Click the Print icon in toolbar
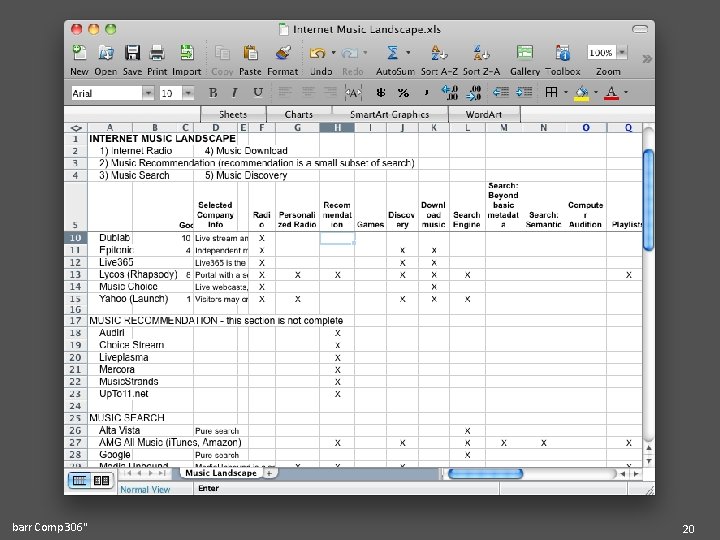Screen dimensions: 720x540 (157, 53)
